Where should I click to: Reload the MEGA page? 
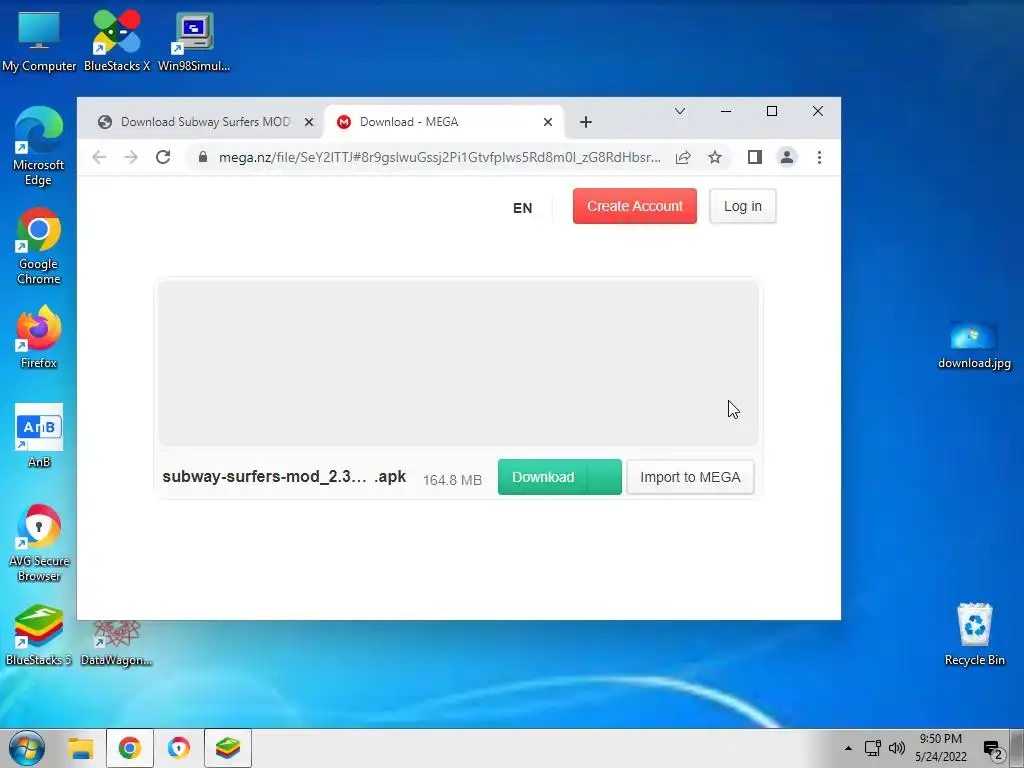[x=163, y=157]
